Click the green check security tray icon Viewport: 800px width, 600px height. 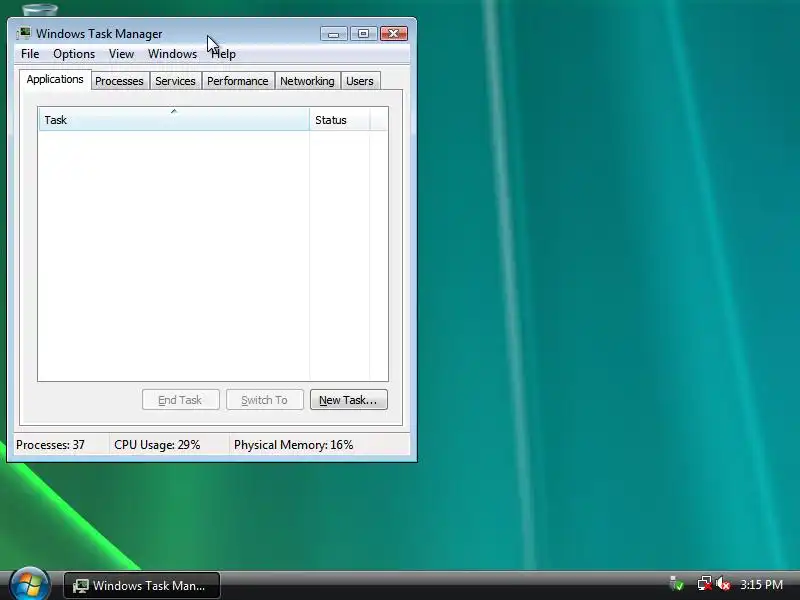pos(676,584)
